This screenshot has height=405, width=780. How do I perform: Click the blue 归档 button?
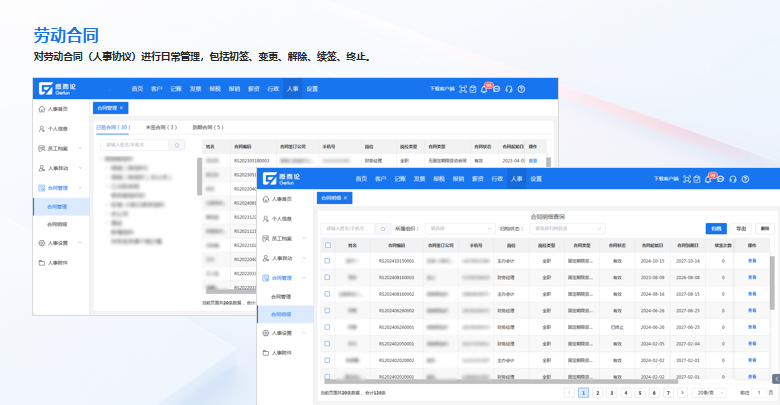pos(715,229)
